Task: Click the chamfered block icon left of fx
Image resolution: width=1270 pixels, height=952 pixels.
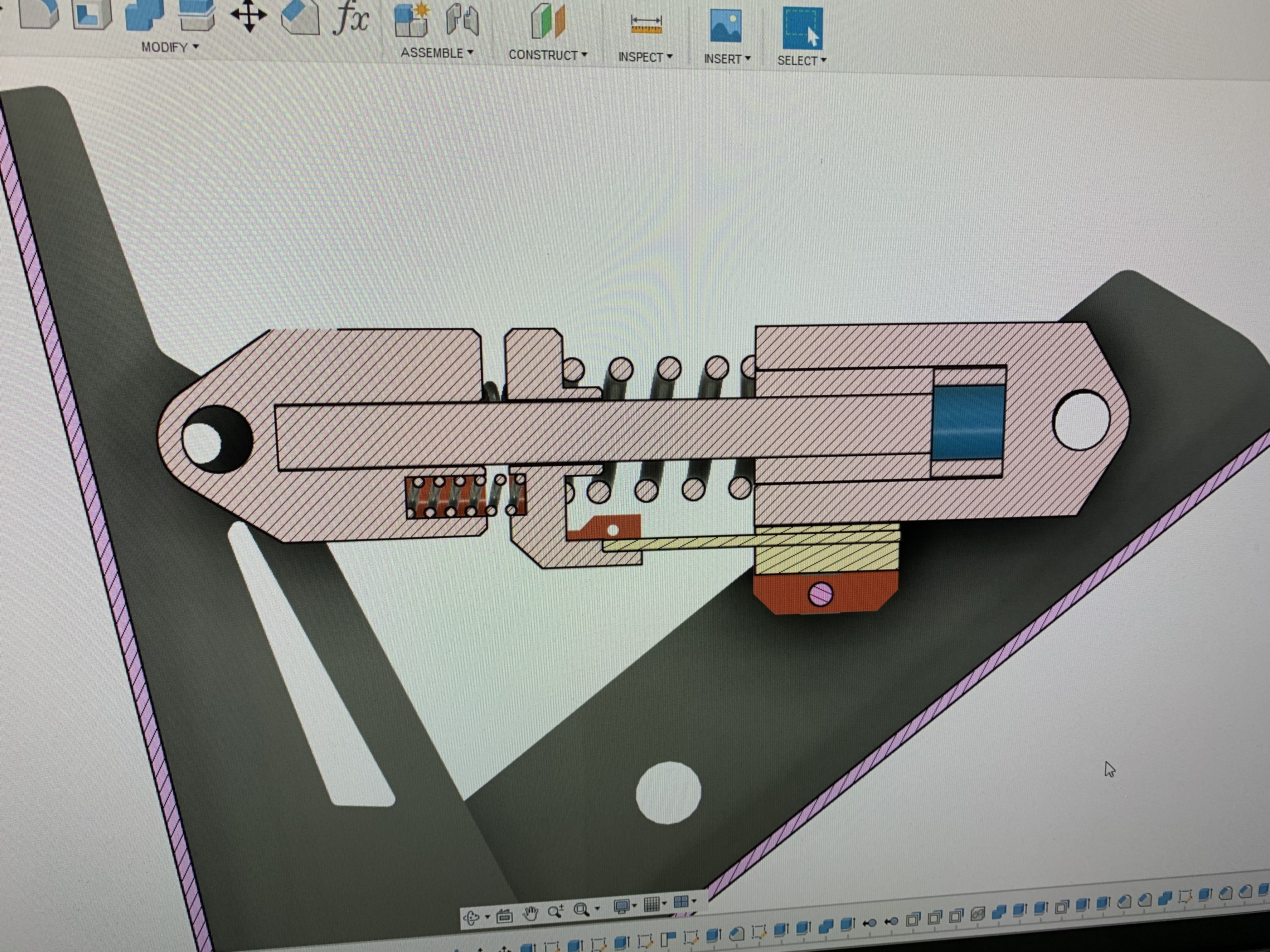Action: (x=300, y=17)
